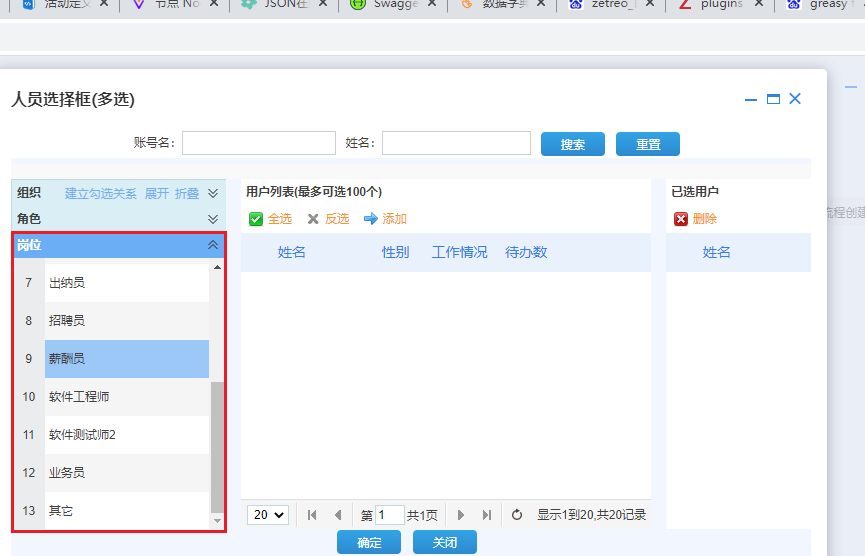The width and height of the screenshot is (865, 556).
Task: Click the 反选 invert selection icon
Action: (313, 219)
